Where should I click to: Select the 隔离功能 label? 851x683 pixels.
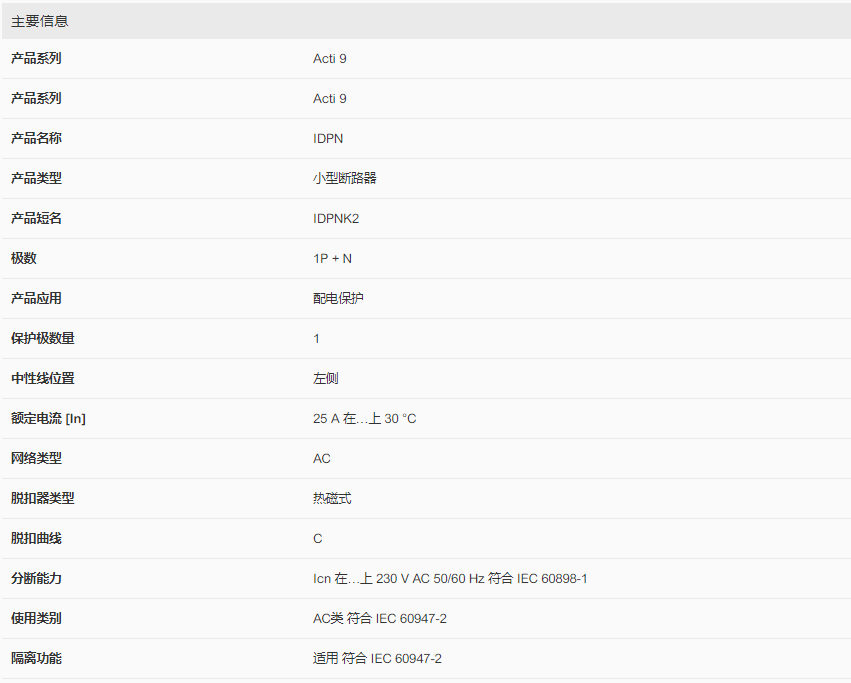36,659
